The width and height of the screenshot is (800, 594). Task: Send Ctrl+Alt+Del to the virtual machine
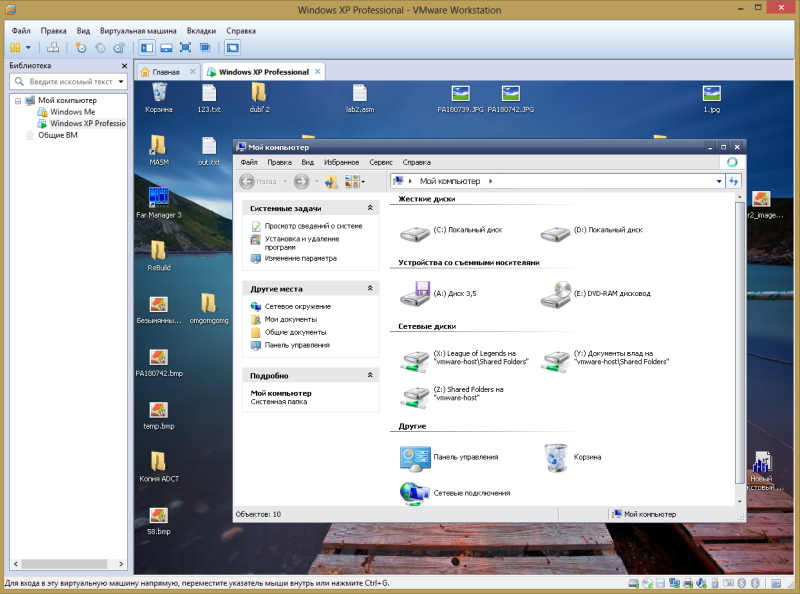(53, 47)
